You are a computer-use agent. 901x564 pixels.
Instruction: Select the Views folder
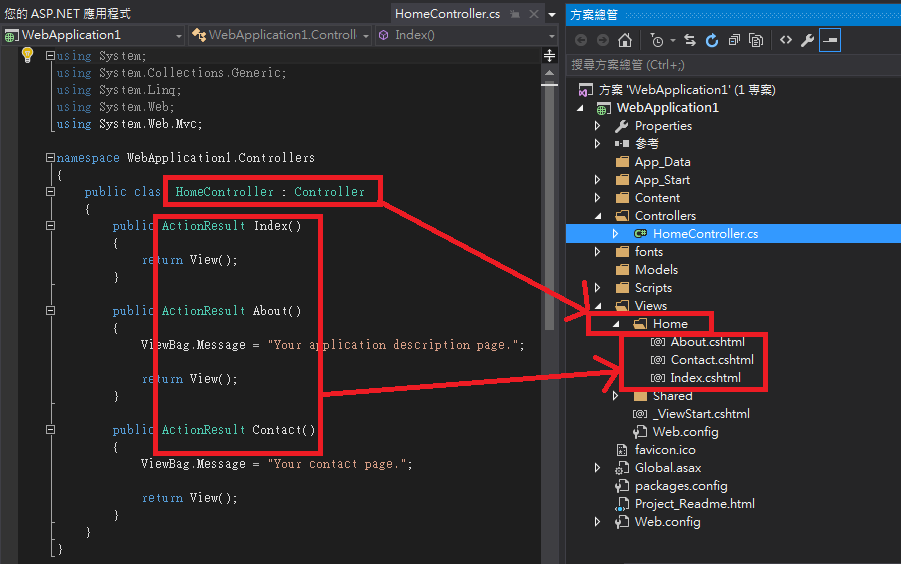coord(650,306)
